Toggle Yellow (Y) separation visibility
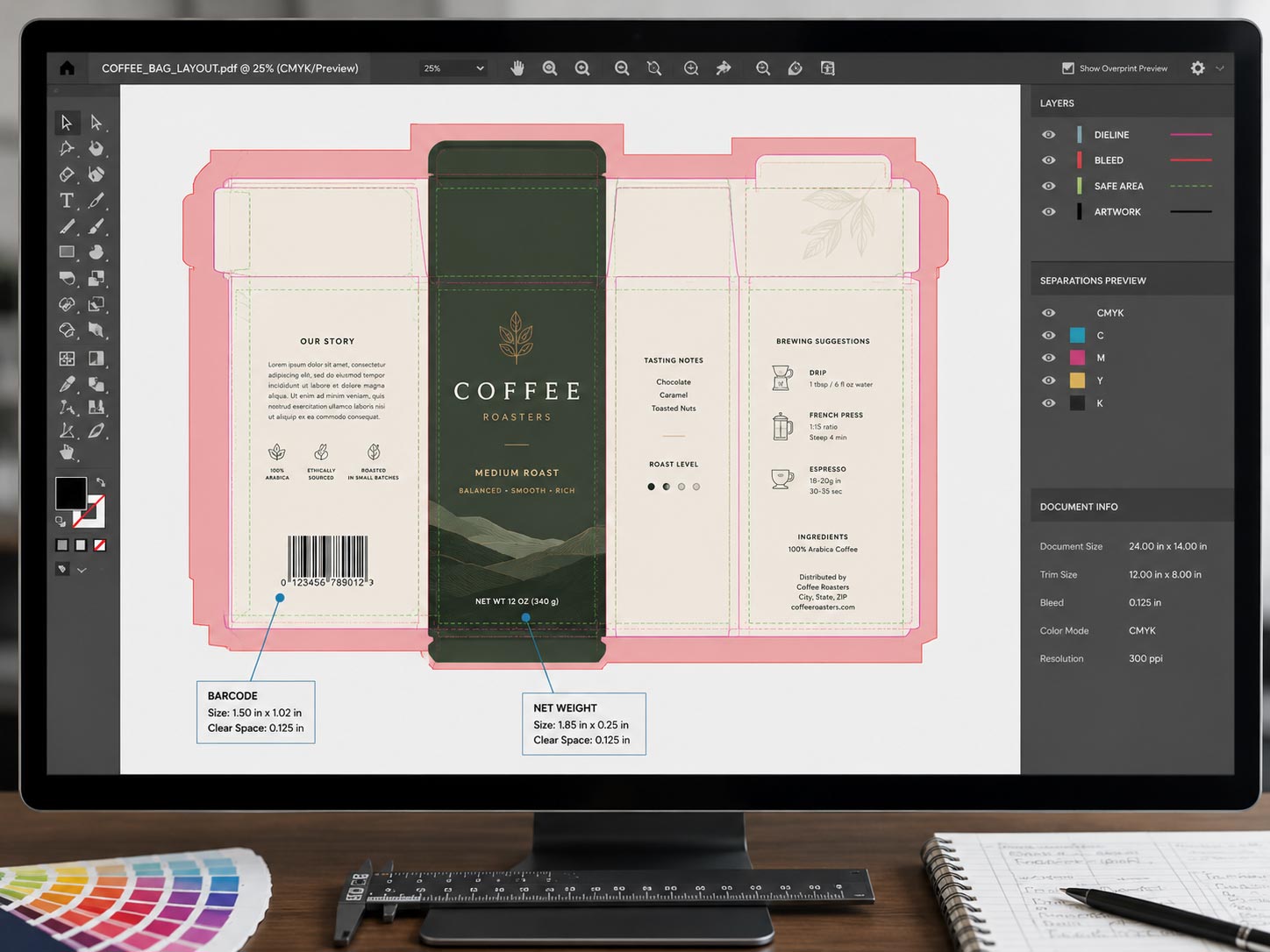The image size is (1270, 952). coord(1048,380)
